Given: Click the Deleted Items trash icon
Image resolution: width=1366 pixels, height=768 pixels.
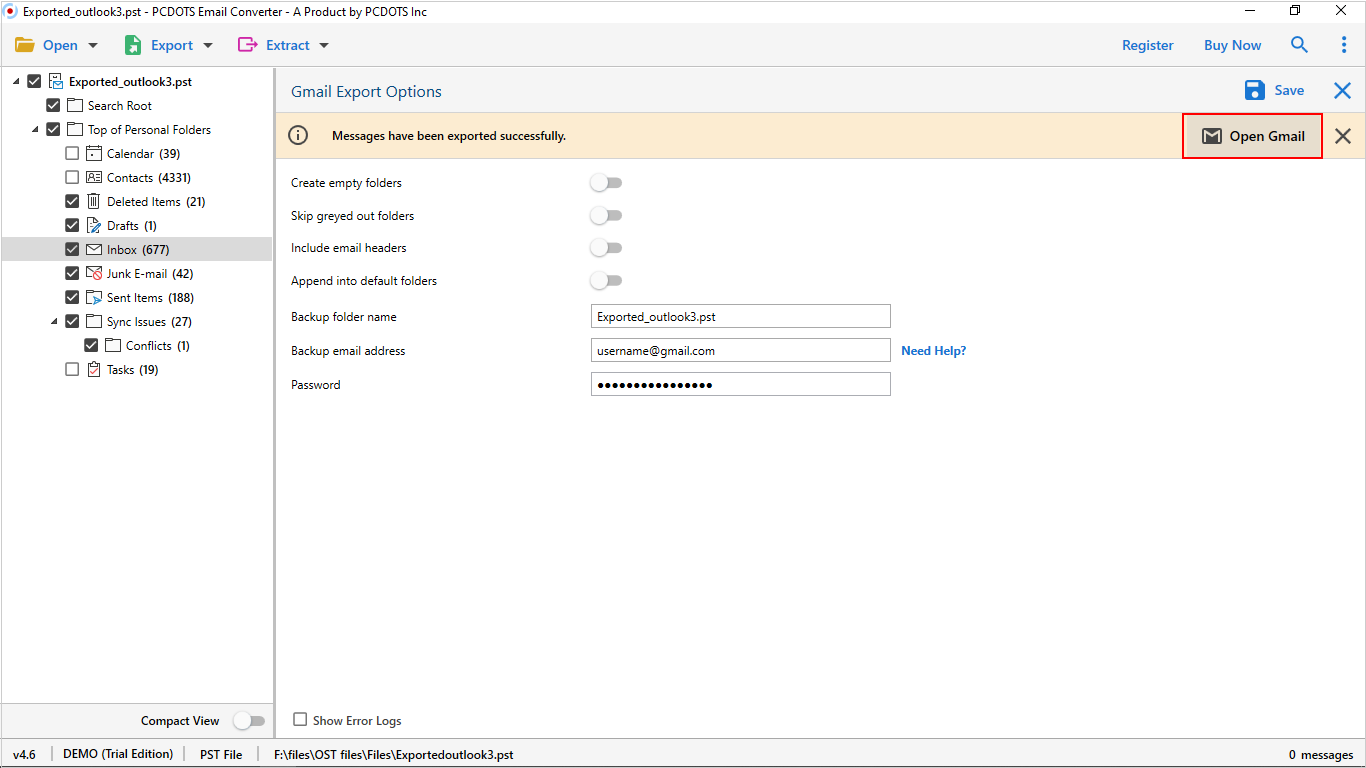Looking at the screenshot, I should [x=94, y=201].
